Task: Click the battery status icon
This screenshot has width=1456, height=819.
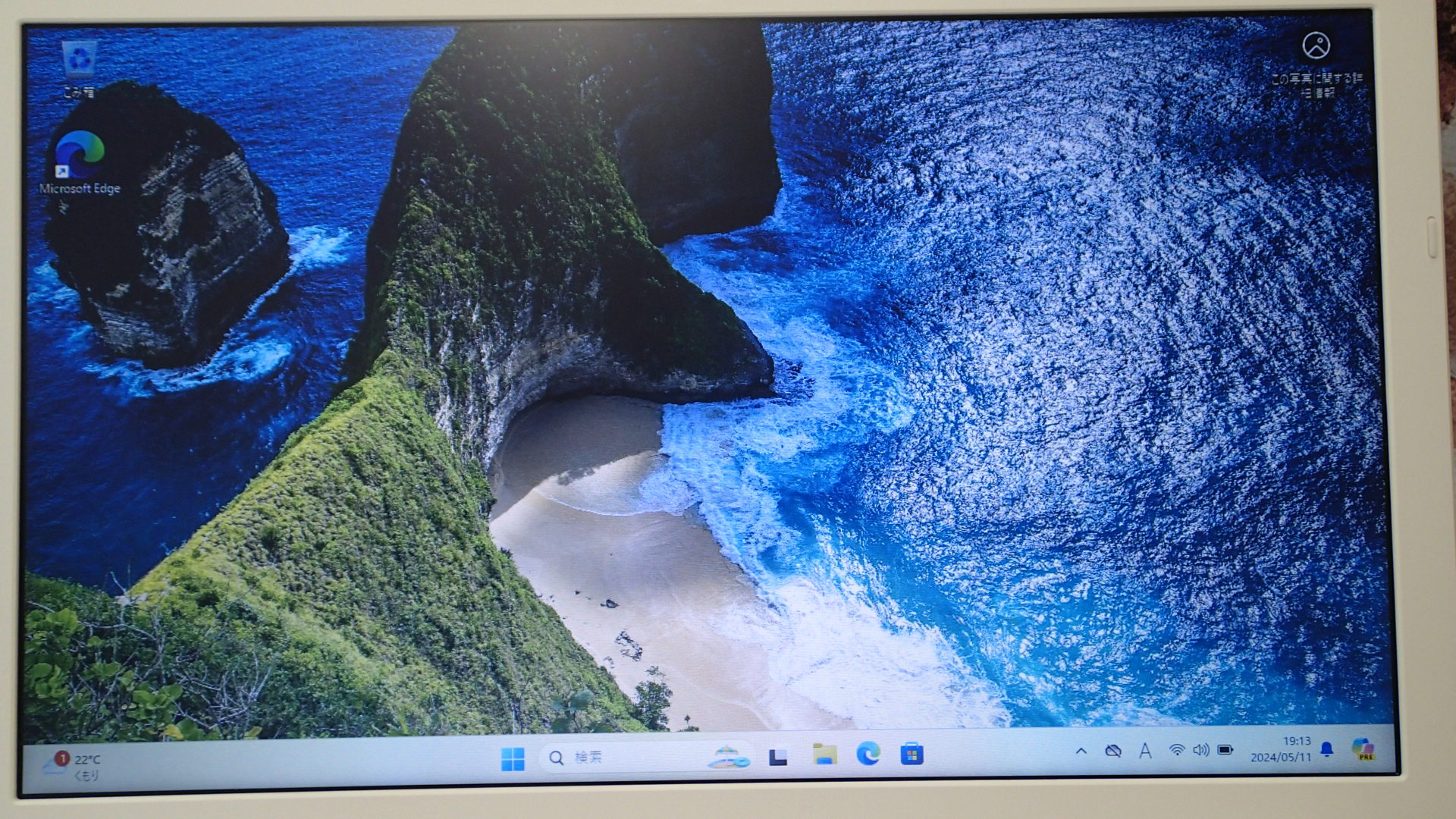Action: tap(1225, 750)
